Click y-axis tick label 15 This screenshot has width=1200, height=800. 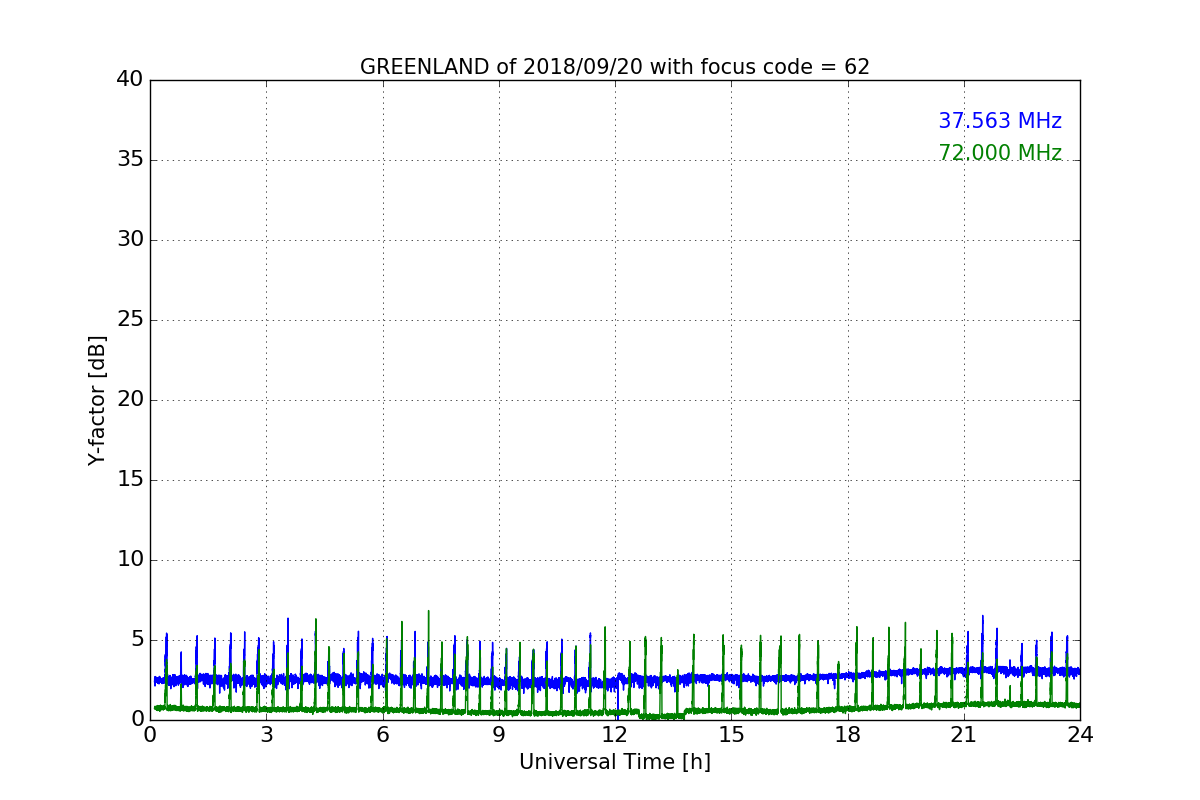pyautogui.click(x=130, y=480)
